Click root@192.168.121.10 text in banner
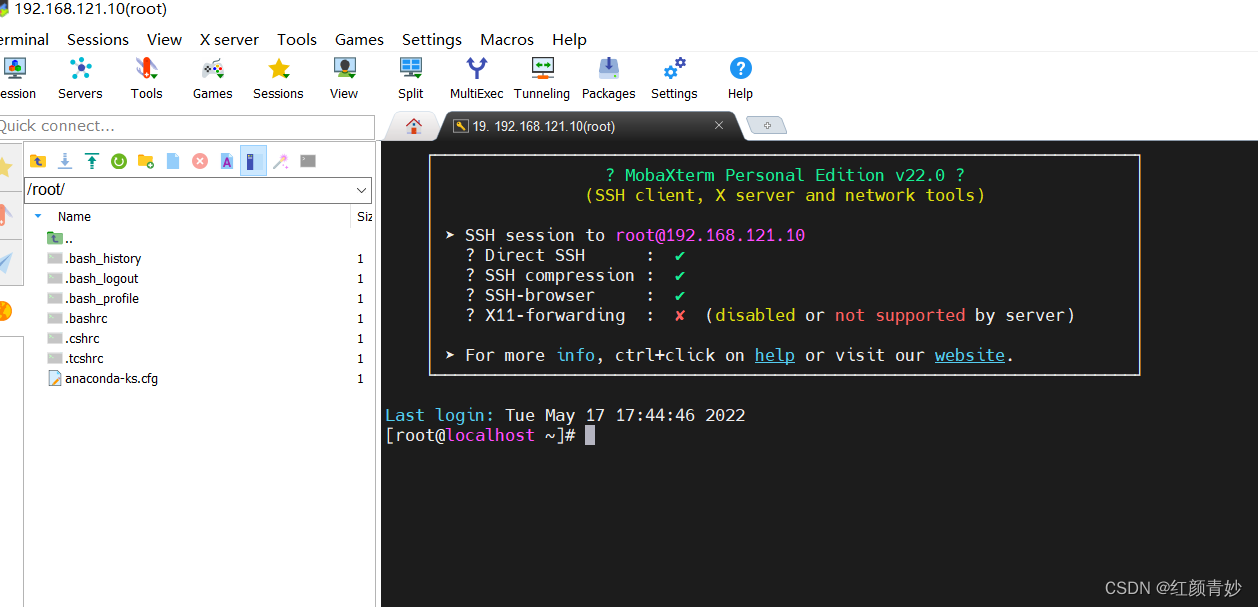1258x607 pixels. pyautogui.click(x=710, y=235)
